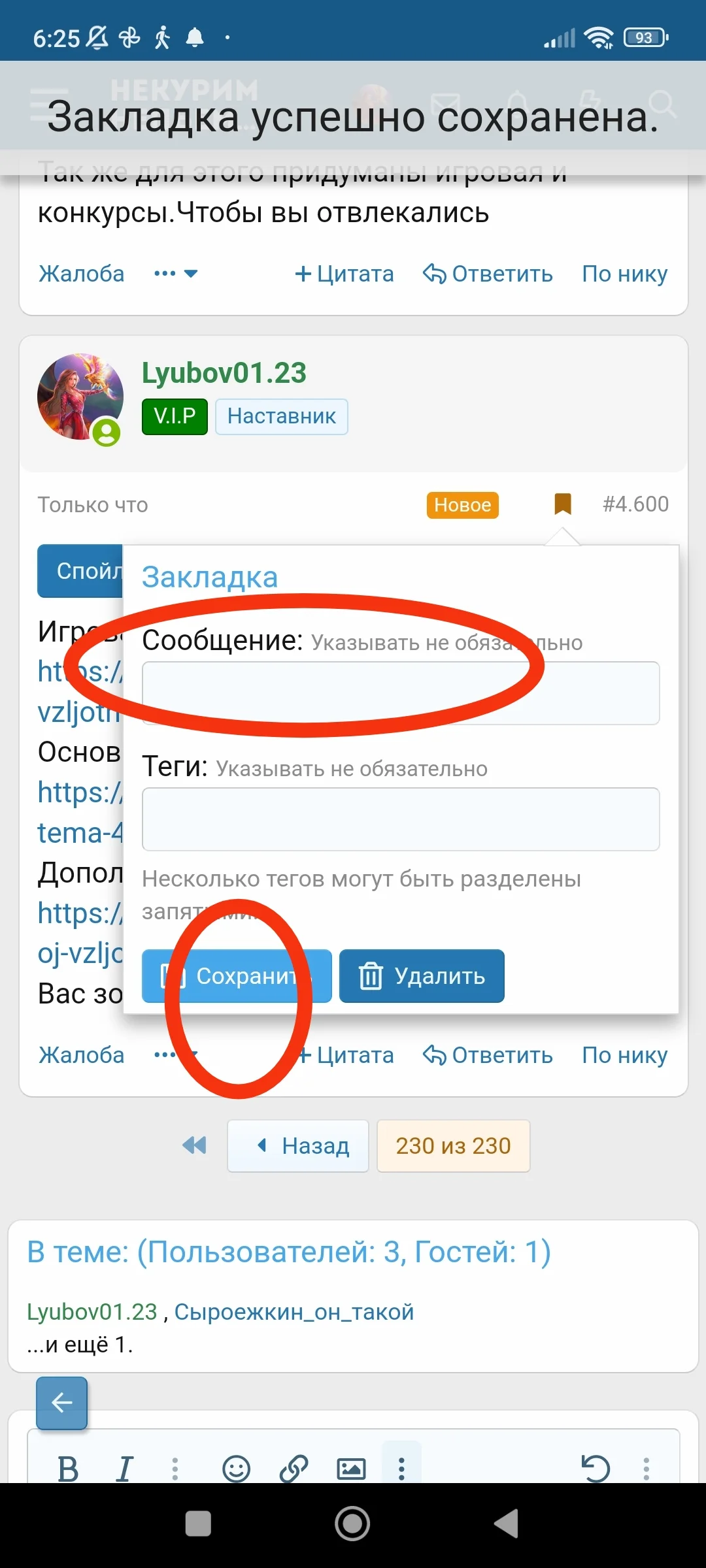Image resolution: width=706 pixels, height=1568 pixels.
Task: Click the post number #4.600
Action: coord(635,504)
